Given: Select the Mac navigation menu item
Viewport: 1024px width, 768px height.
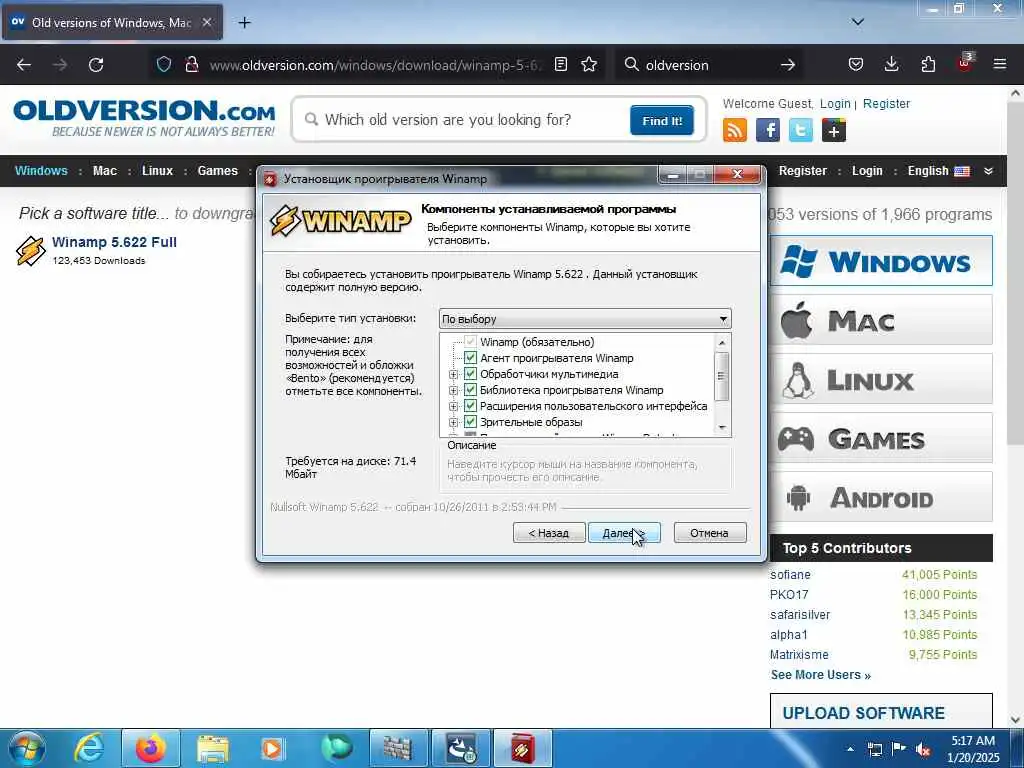Looking at the screenshot, I should pos(104,171).
